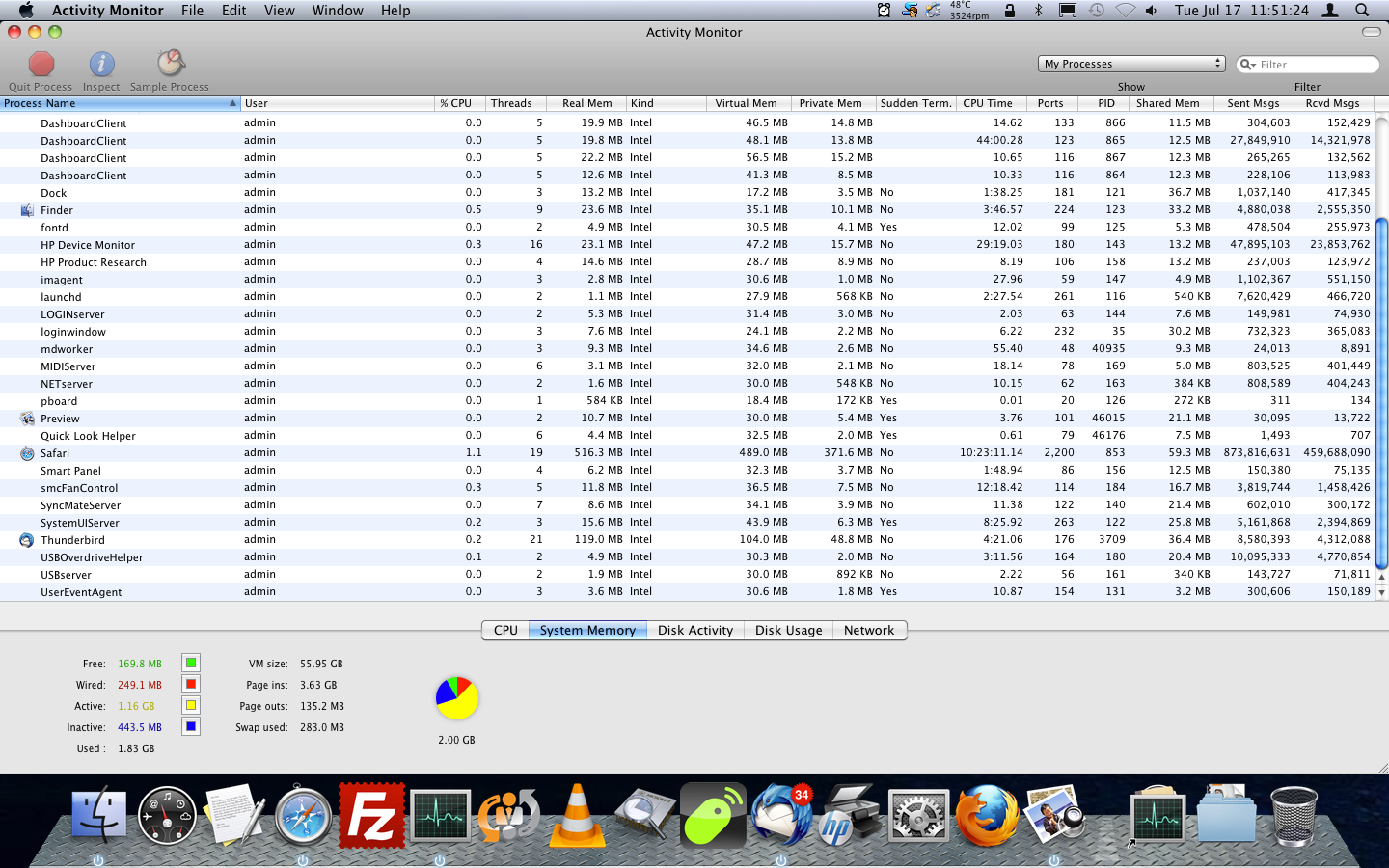
Task: Select the System Memory tab
Action: (x=587, y=630)
